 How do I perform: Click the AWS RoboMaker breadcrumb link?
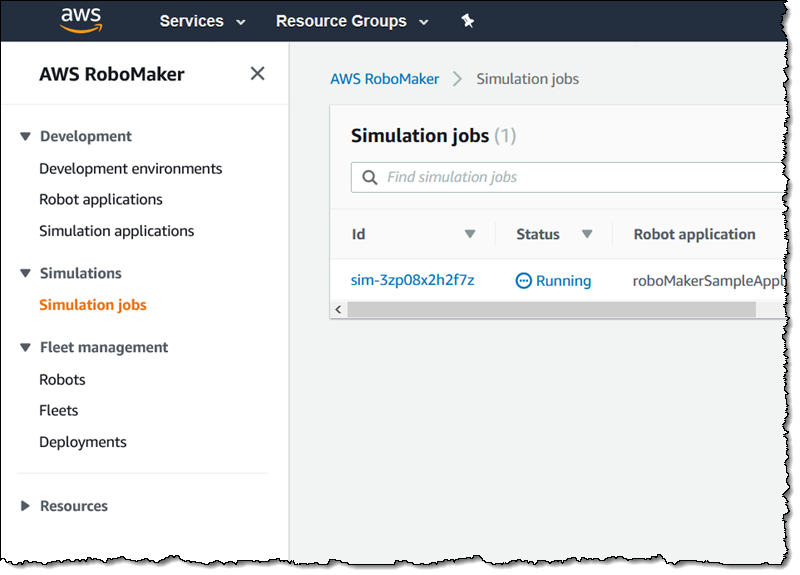[384, 79]
